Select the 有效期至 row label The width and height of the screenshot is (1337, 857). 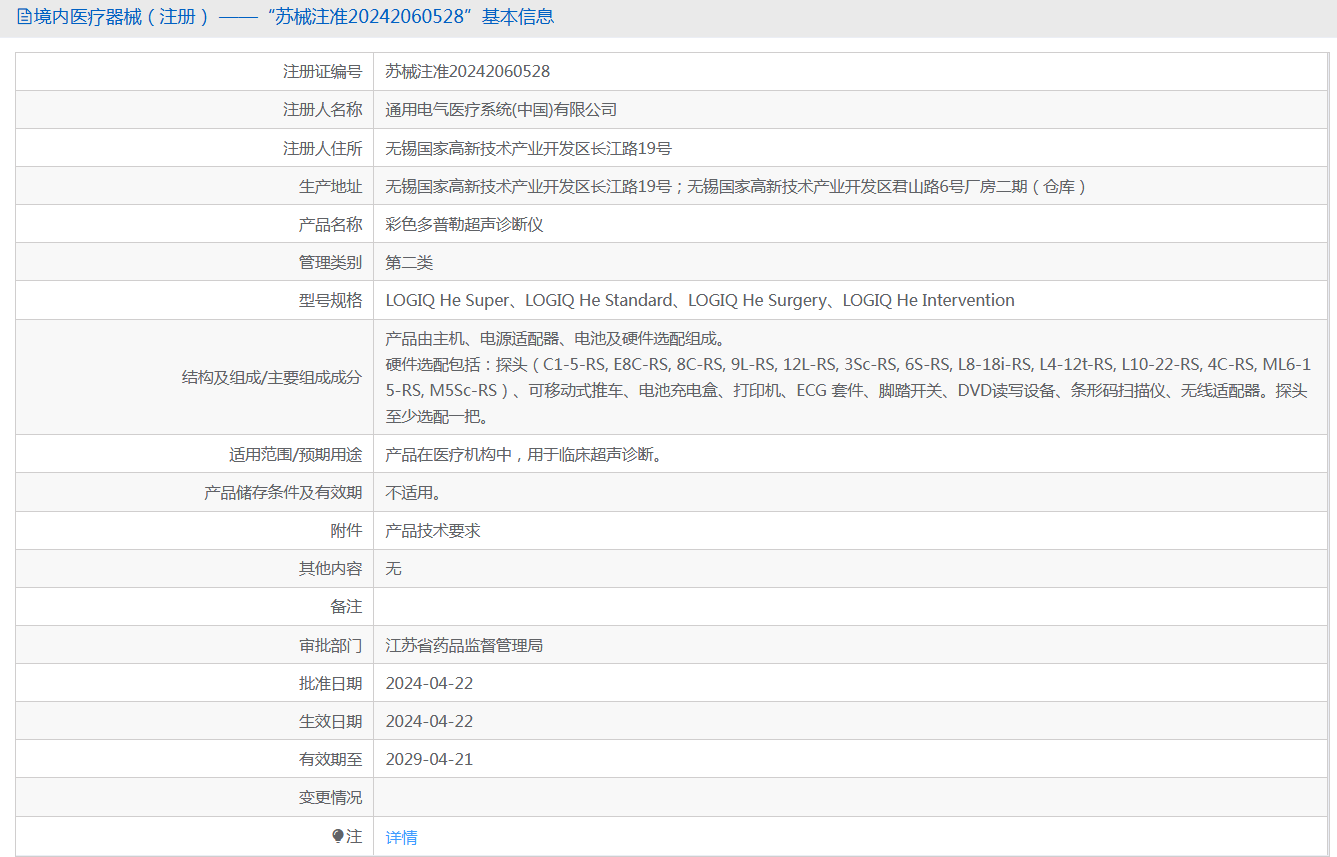(330, 759)
